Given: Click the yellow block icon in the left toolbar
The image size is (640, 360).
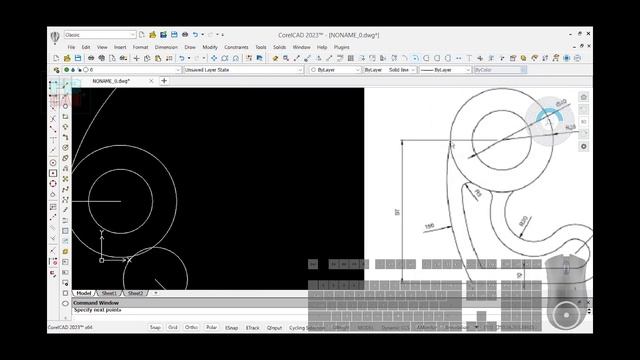Looking at the screenshot, I should point(65,251).
